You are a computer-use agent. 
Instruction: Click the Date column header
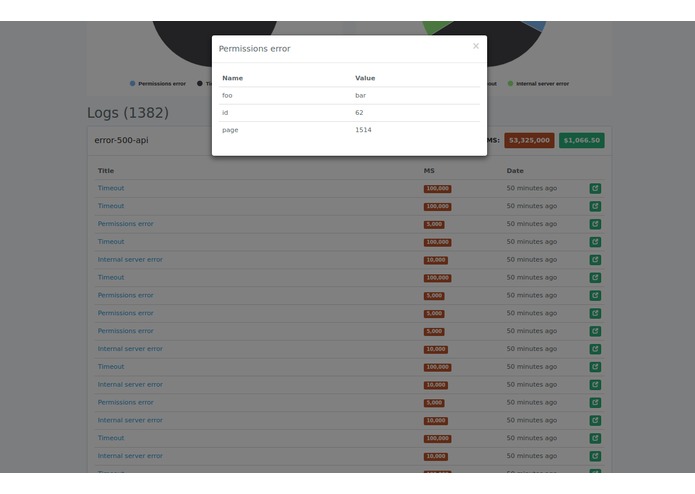click(x=515, y=171)
